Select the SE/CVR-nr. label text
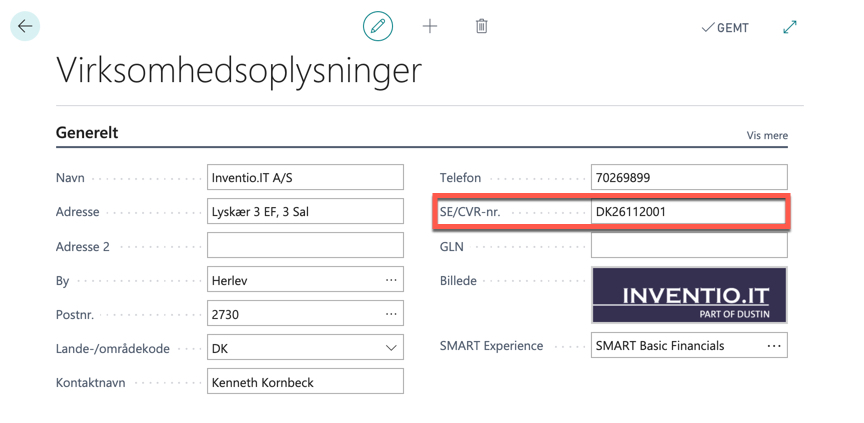 (470, 212)
